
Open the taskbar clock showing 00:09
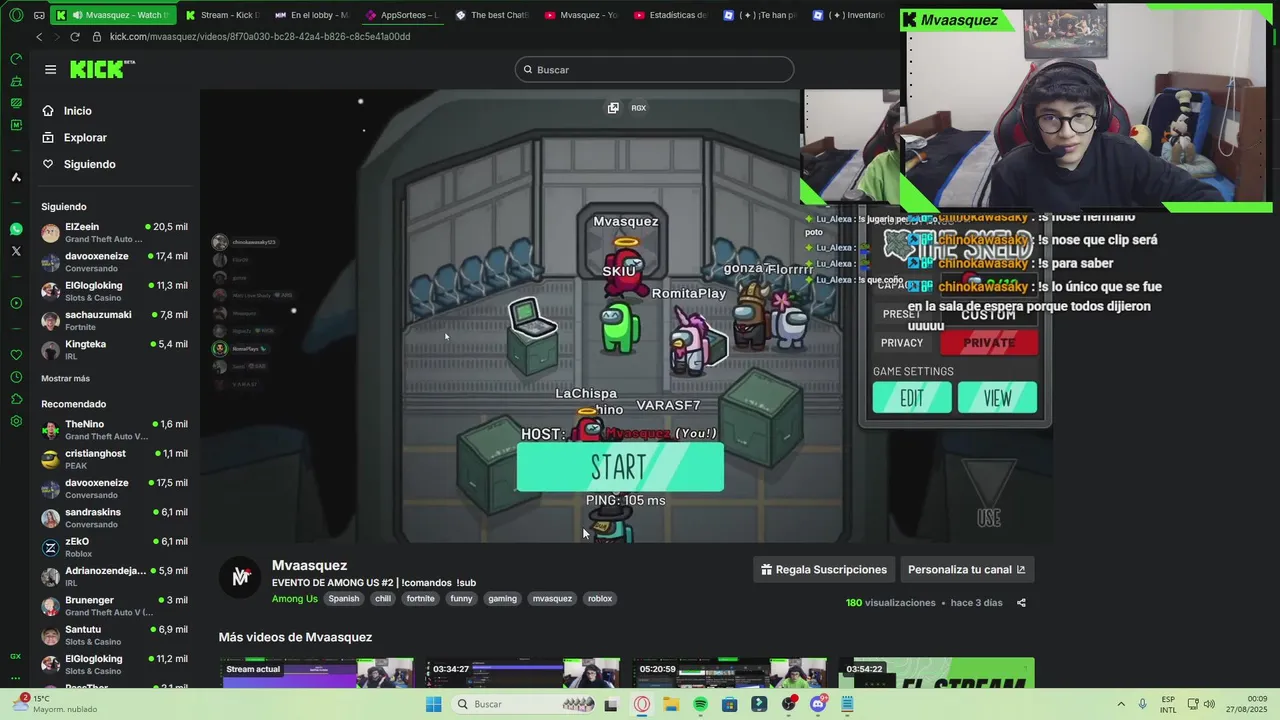(x=1249, y=704)
